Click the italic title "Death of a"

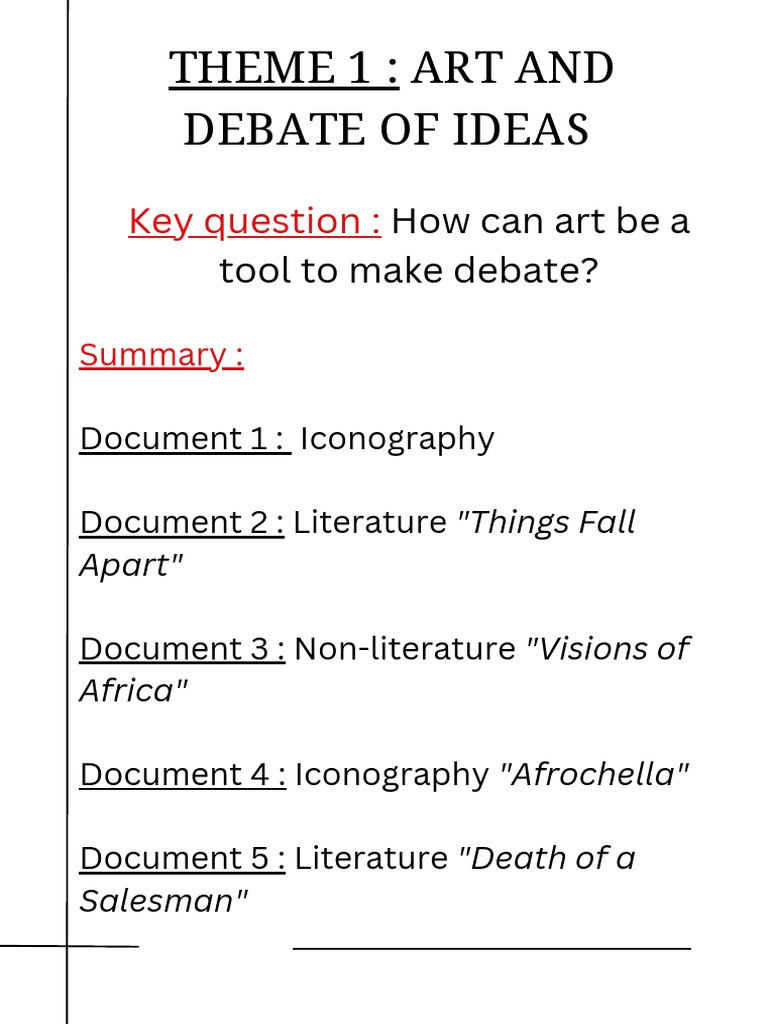[x=546, y=858]
